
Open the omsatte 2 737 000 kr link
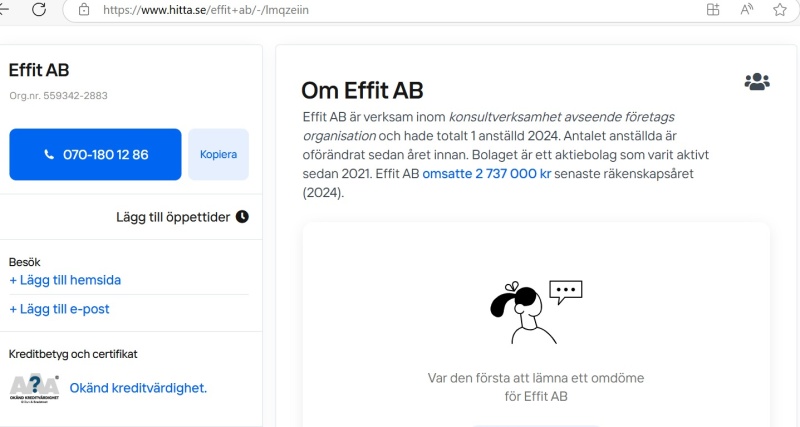tap(487, 173)
